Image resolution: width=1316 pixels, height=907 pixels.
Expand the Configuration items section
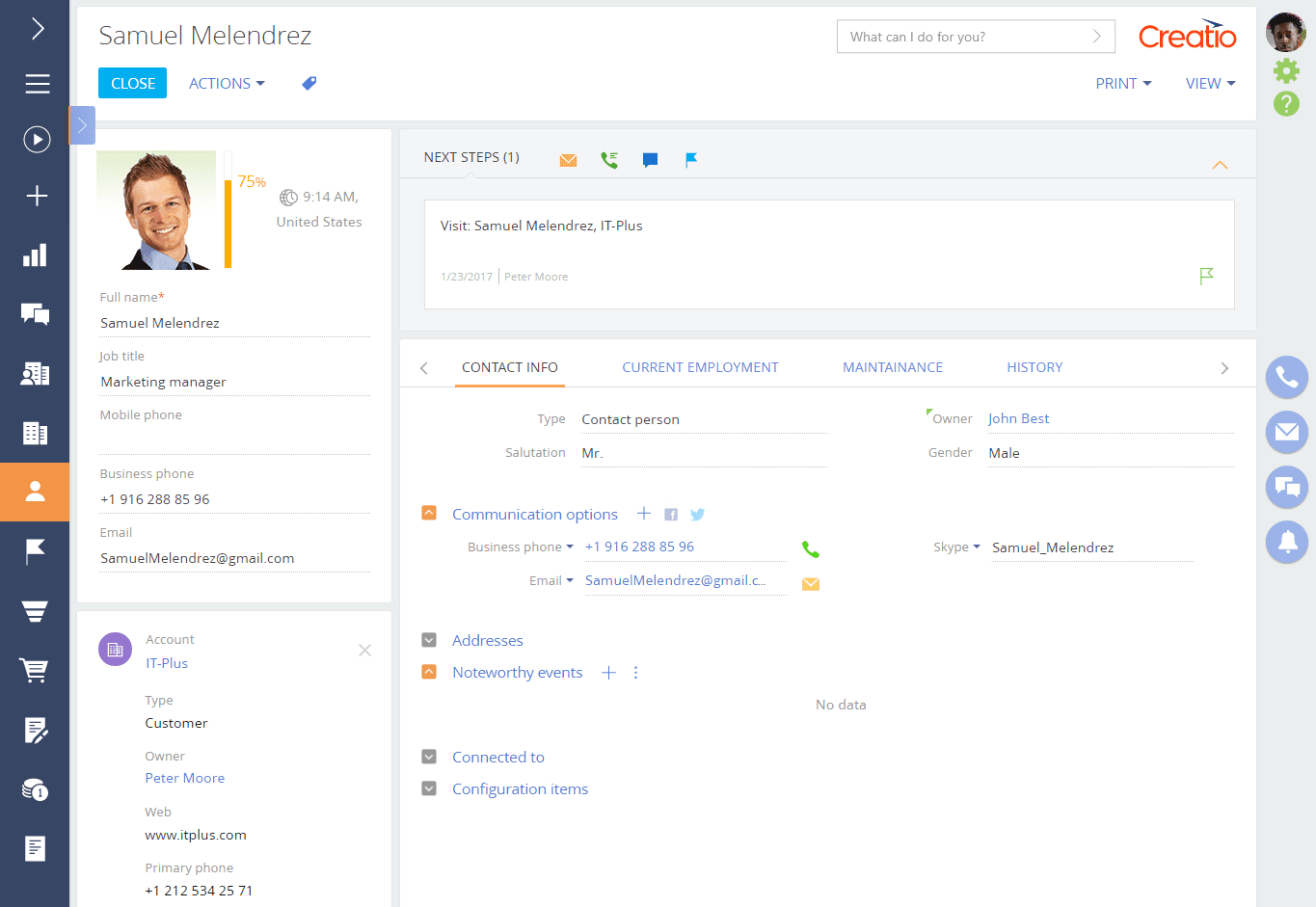(x=429, y=788)
